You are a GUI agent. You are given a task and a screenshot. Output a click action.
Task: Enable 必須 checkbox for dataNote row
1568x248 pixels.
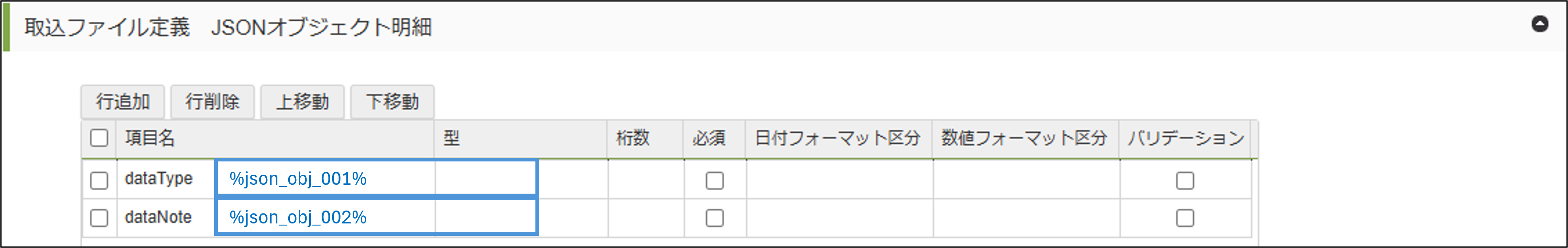(x=715, y=218)
